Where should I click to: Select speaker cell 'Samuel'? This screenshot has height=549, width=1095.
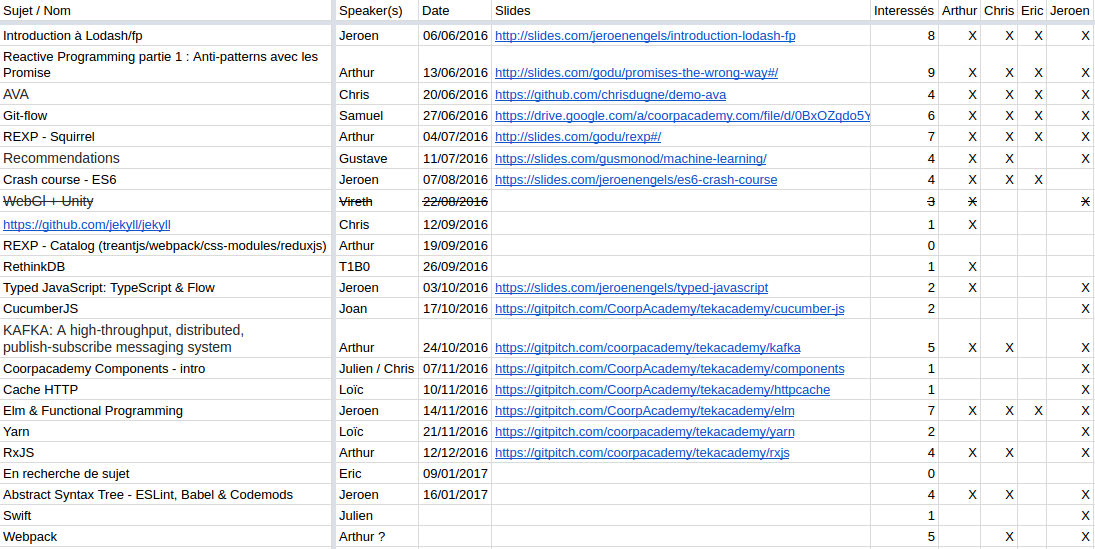coord(377,115)
